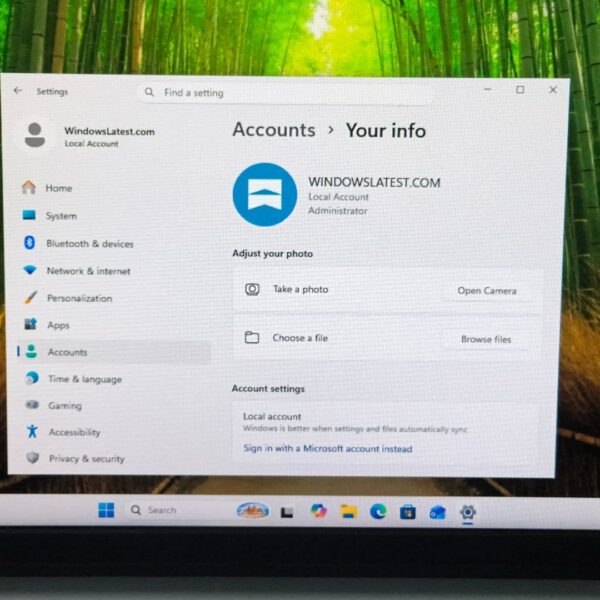Click the Personalization paintbrush icon
The image size is (600, 600).
[x=31, y=297]
